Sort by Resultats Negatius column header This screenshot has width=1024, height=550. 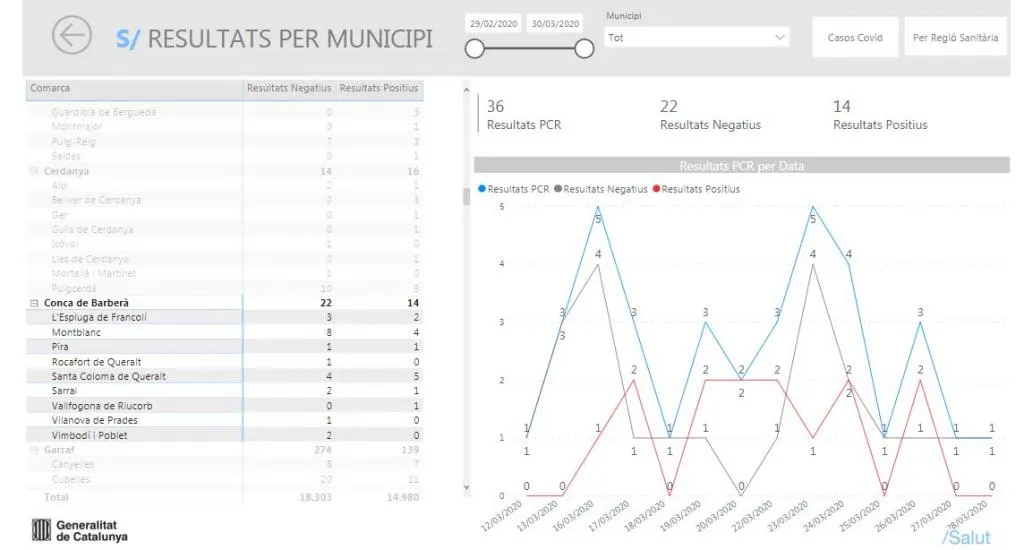coord(289,88)
